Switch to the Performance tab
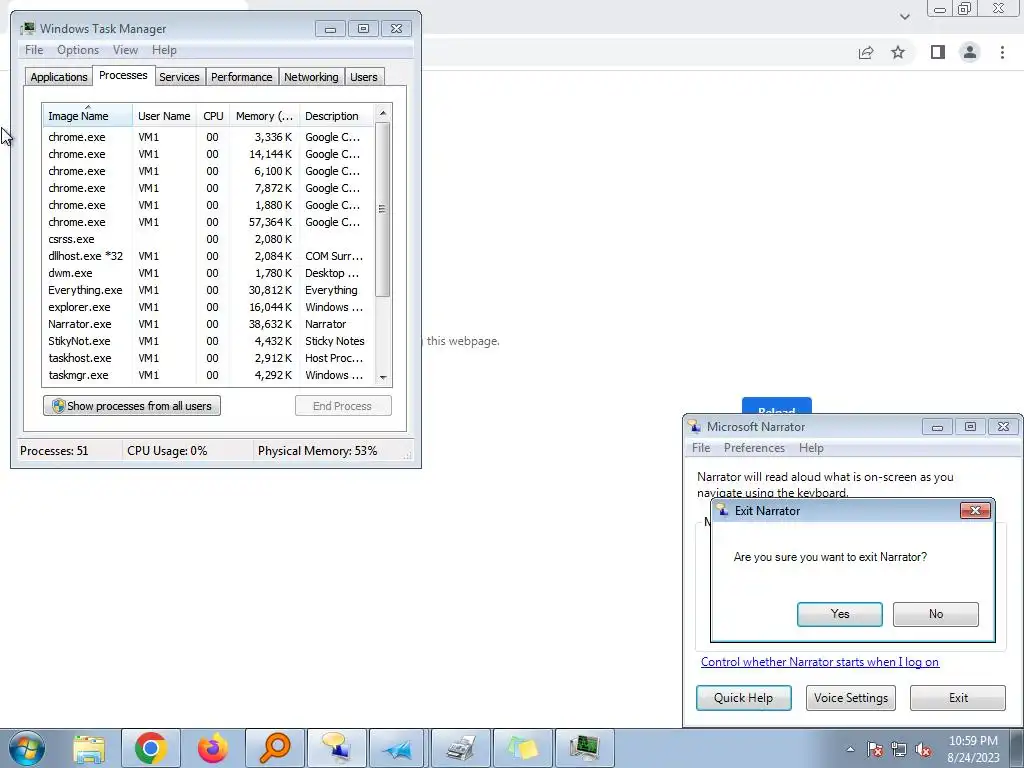The image size is (1024, 768). coord(241,77)
